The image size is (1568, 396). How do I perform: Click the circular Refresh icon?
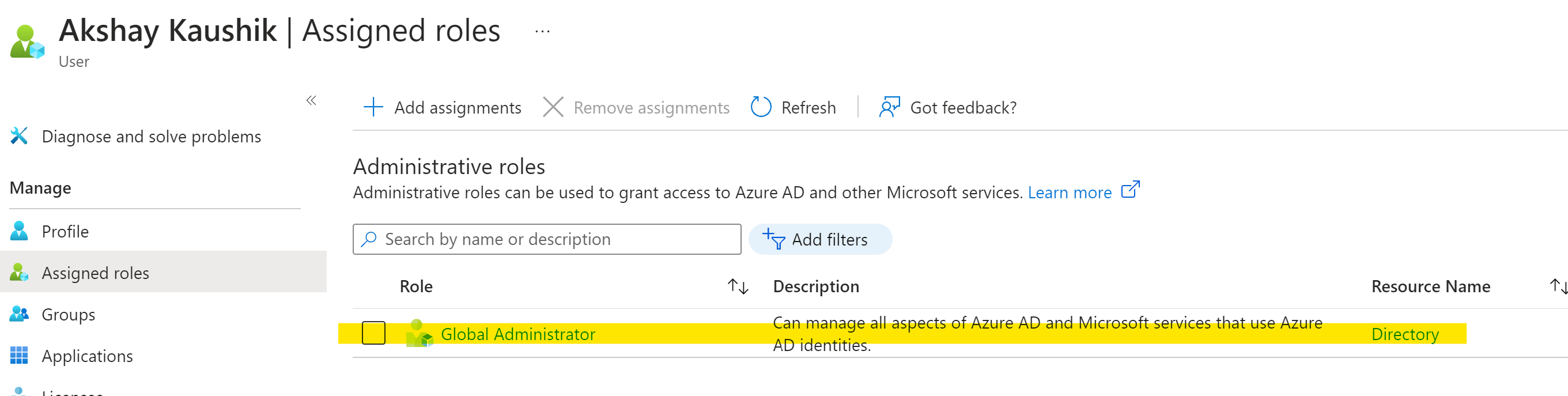tap(761, 107)
